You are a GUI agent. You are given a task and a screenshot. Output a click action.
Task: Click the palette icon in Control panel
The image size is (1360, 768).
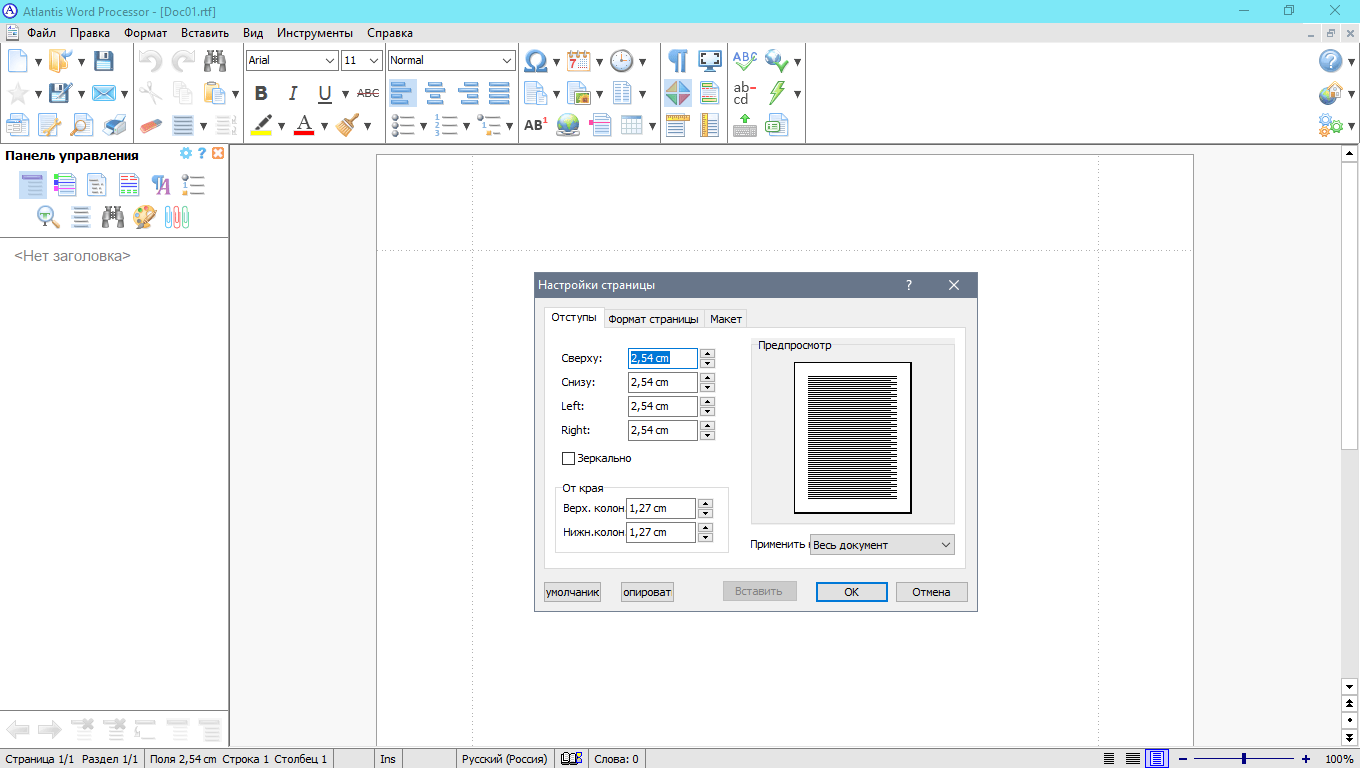pos(145,217)
